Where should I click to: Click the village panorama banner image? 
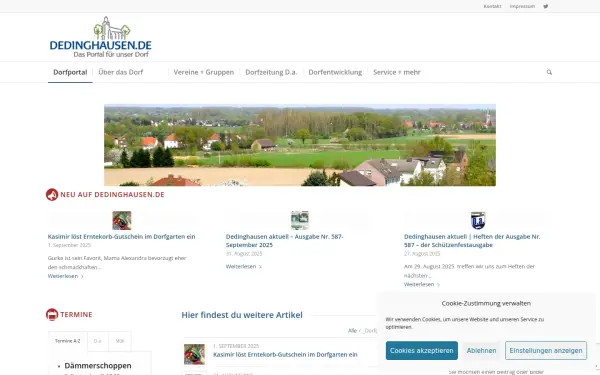(x=300, y=145)
